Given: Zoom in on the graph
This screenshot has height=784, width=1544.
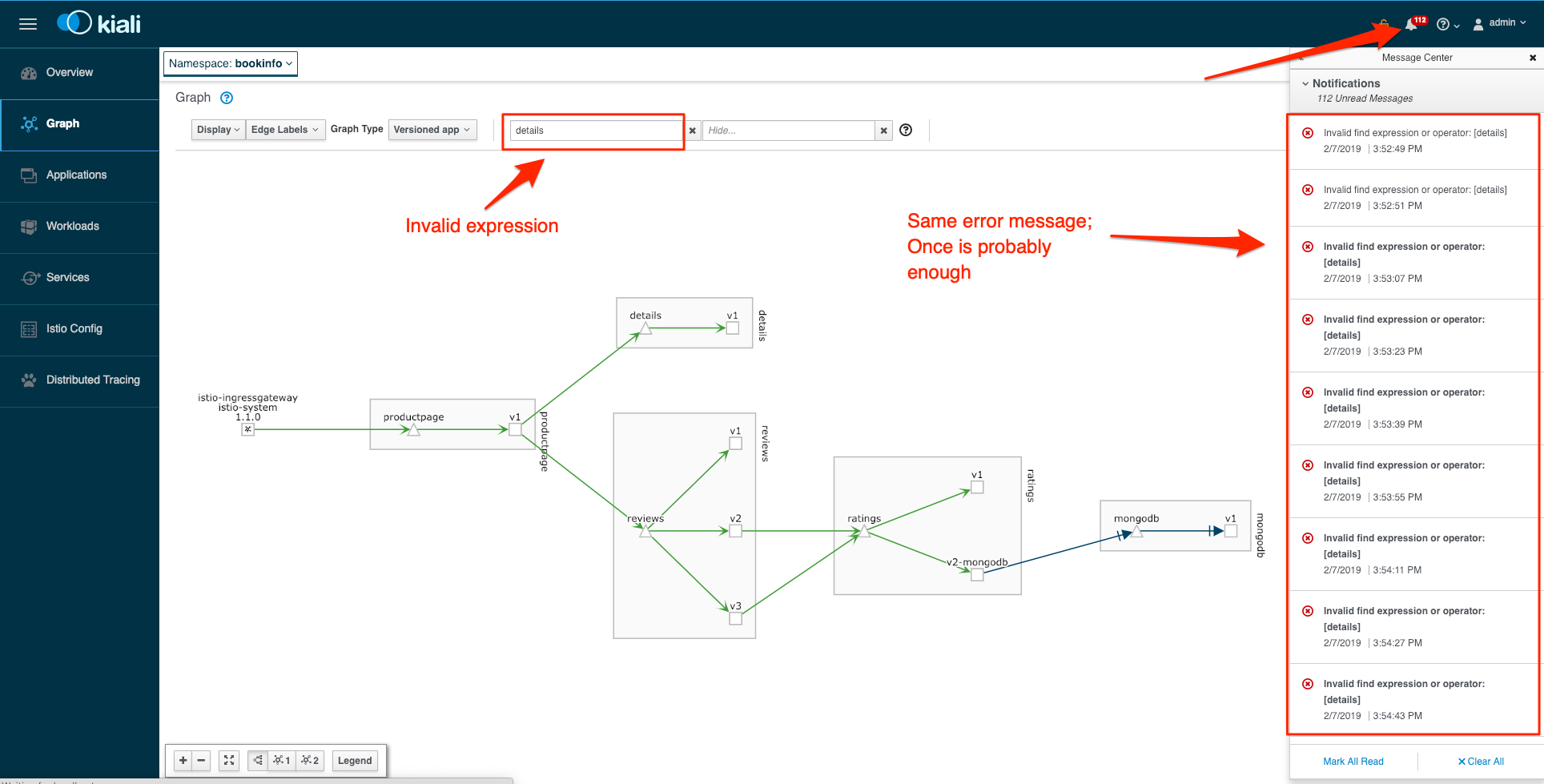Looking at the screenshot, I should (x=183, y=760).
